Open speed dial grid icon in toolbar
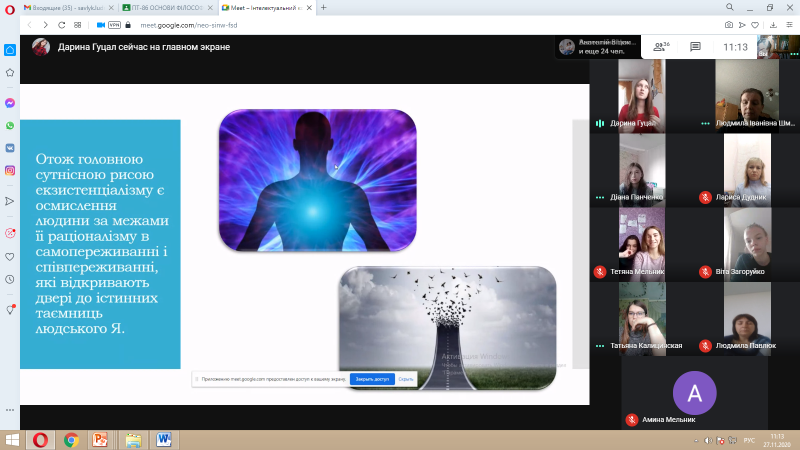The width and height of the screenshot is (800, 450). tap(78, 25)
